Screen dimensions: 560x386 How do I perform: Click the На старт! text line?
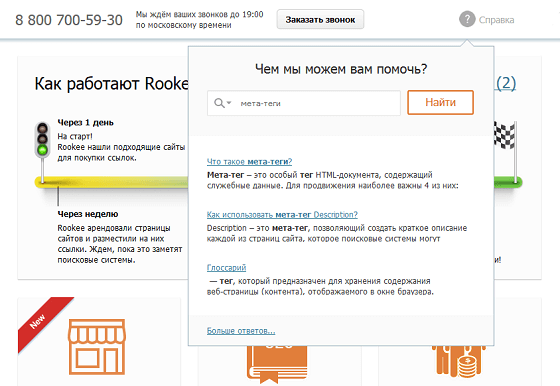coord(75,136)
